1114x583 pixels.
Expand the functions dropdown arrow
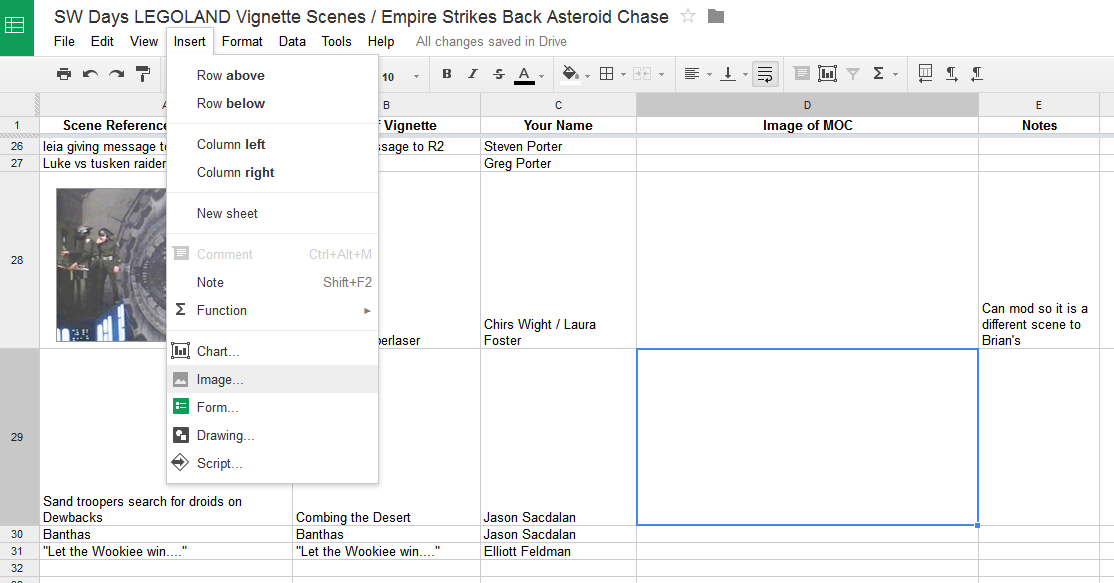[x=895, y=75]
